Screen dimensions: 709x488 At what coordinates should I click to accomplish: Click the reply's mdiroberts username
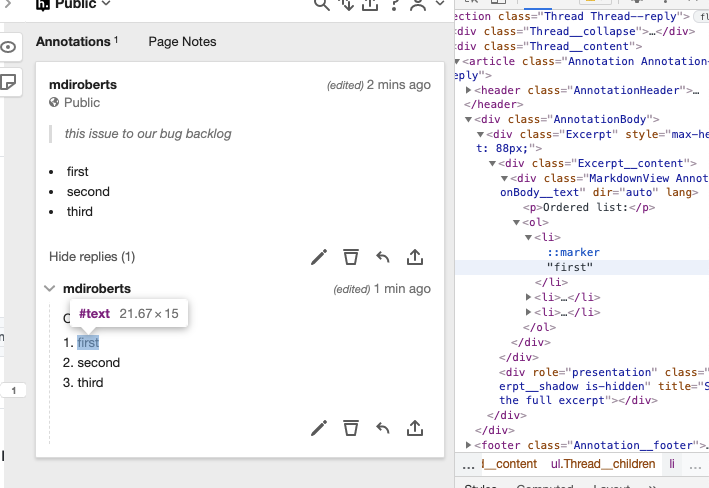click(x=97, y=289)
